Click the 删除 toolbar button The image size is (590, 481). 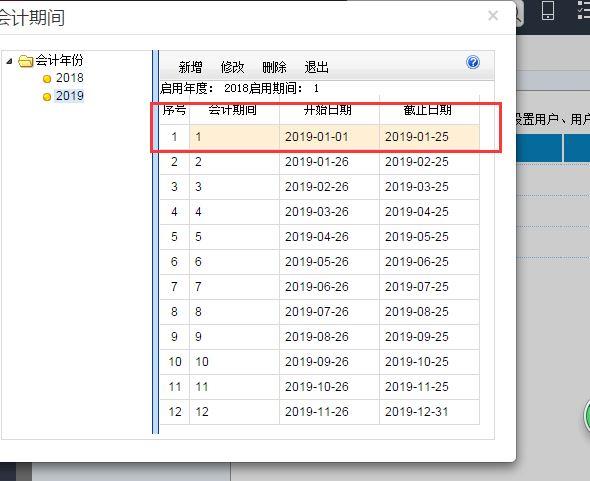[274, 67]
